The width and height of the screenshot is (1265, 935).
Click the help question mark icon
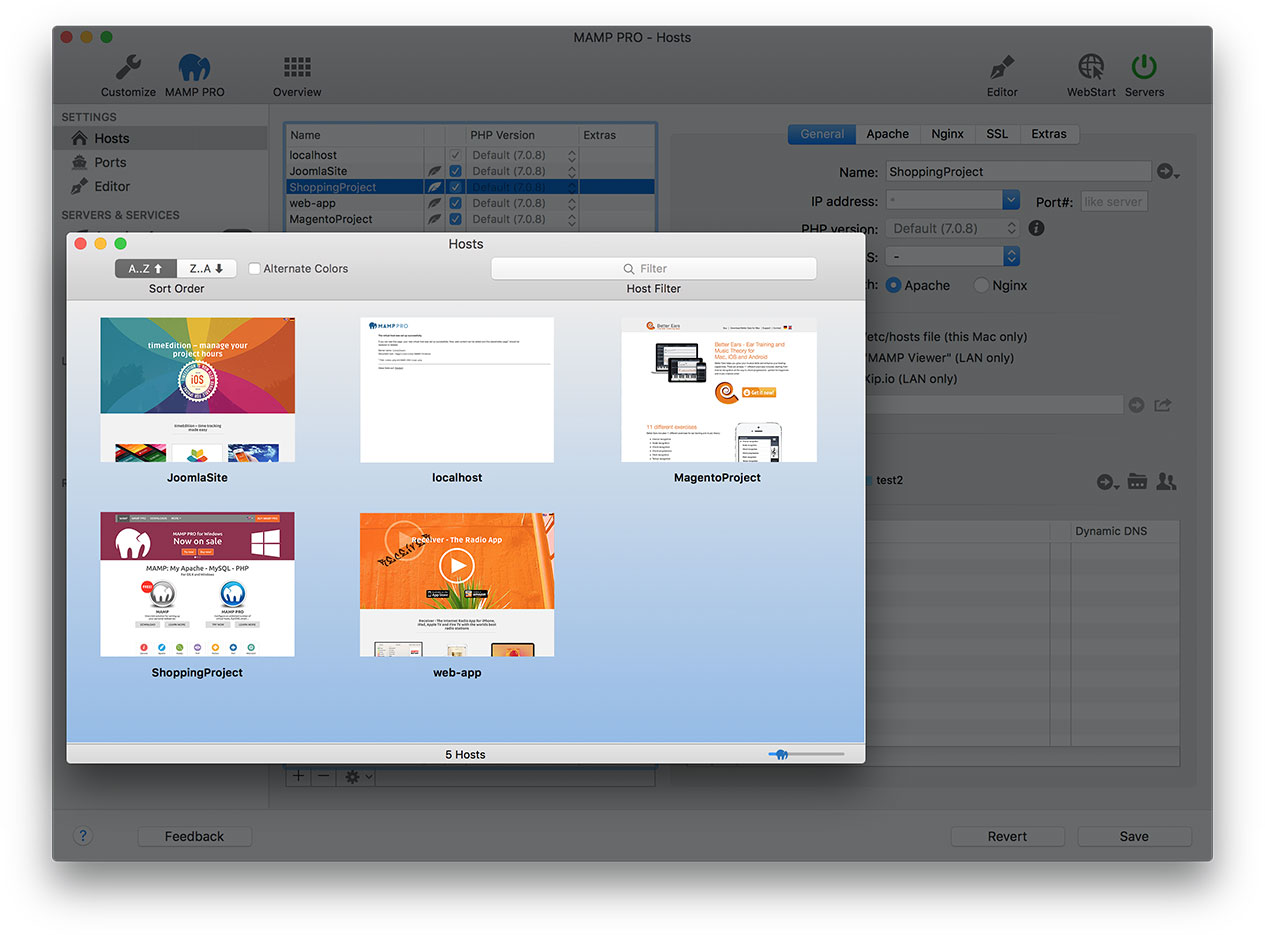pyautogui.click(x=83, y=836)
